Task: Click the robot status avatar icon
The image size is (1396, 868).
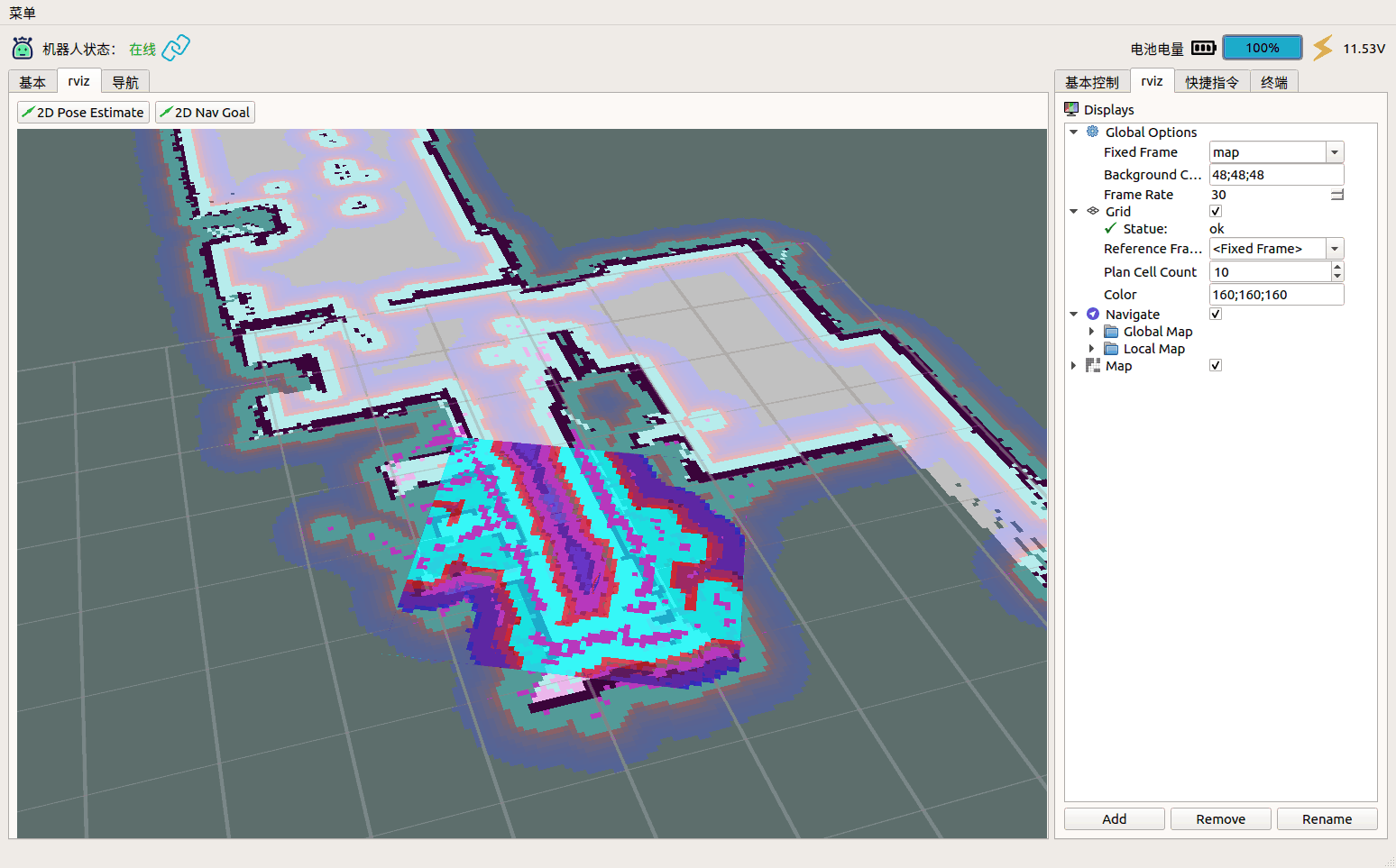Action: [23, 48]
